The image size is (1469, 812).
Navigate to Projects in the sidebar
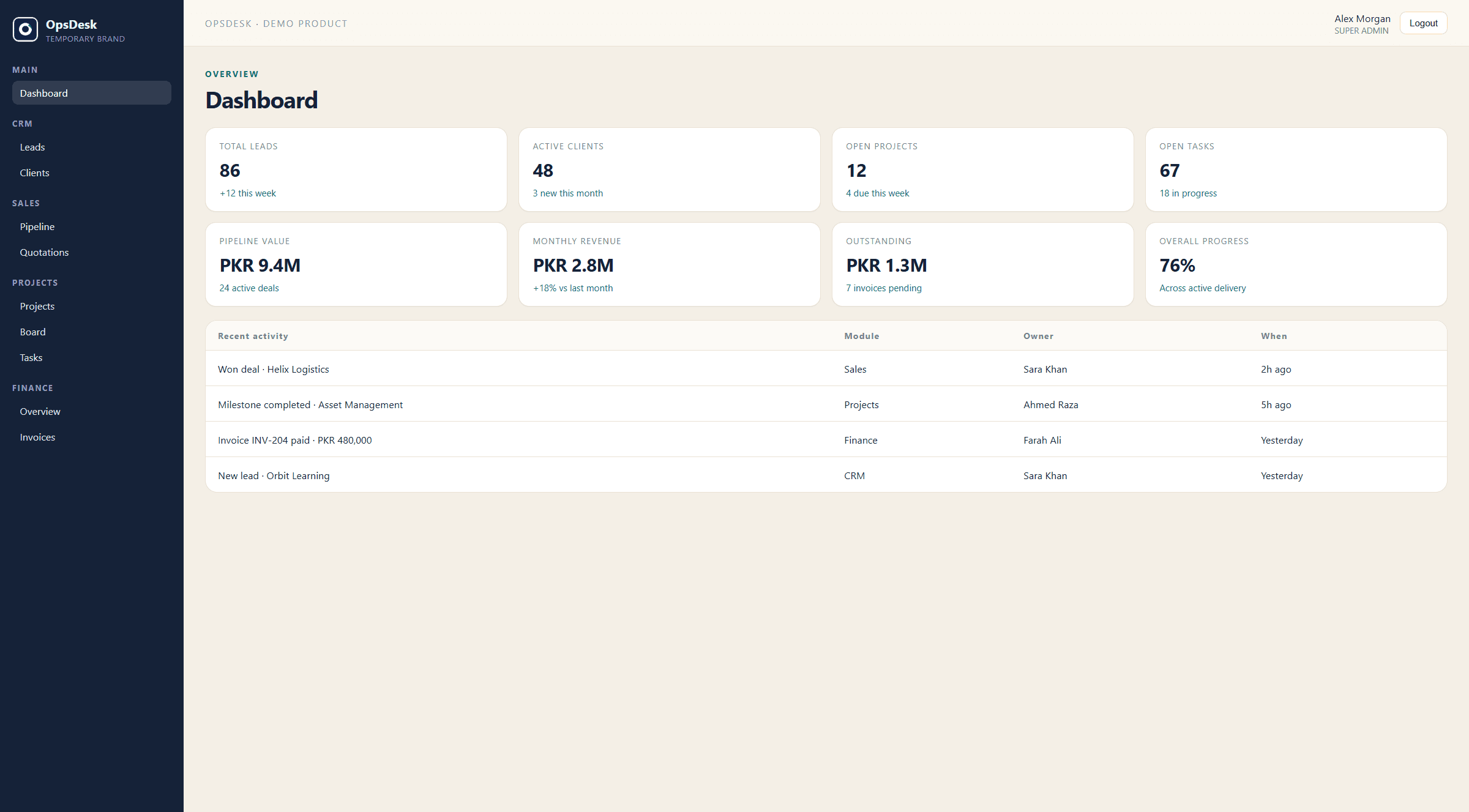[92, 306]
